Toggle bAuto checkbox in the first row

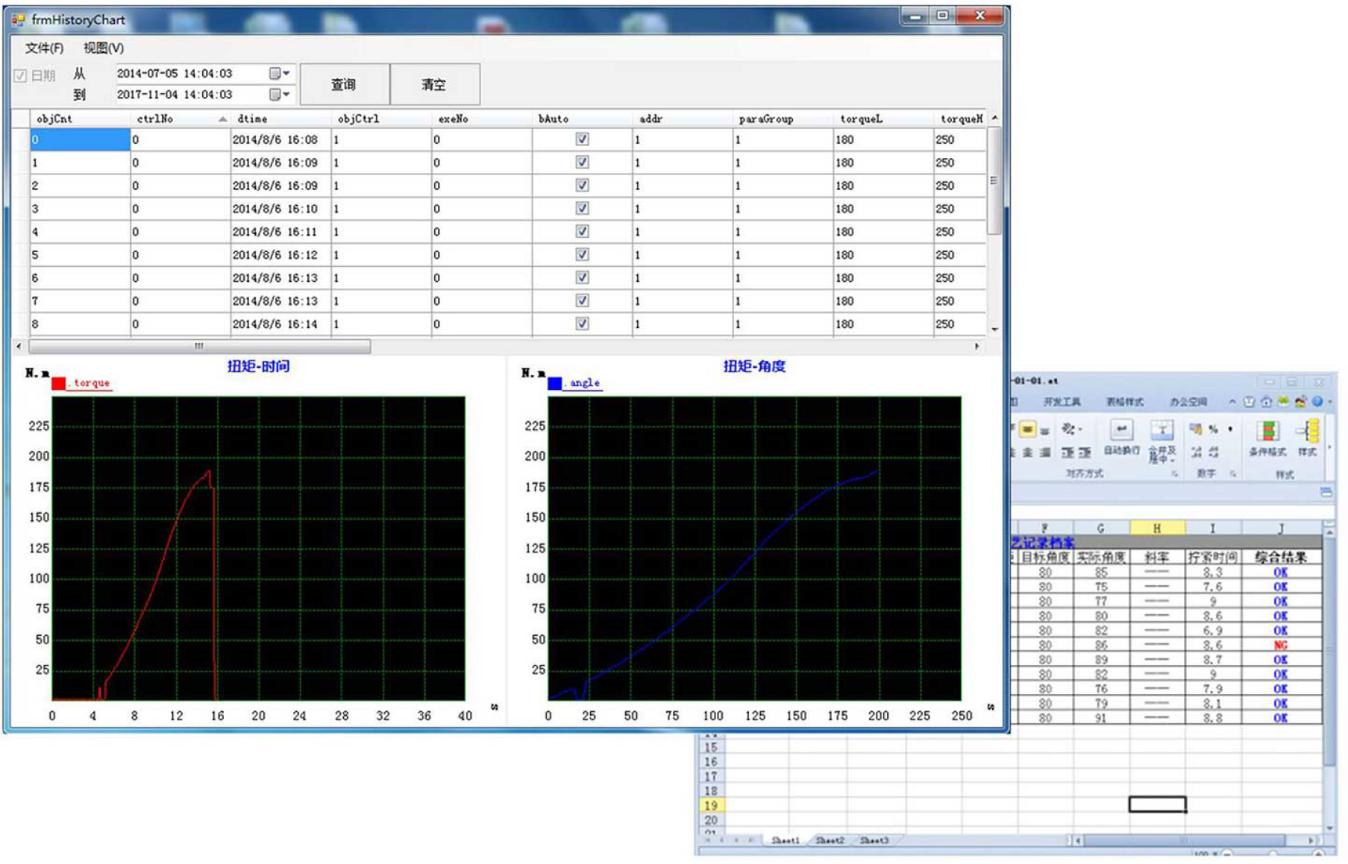[x=582, y=140]
